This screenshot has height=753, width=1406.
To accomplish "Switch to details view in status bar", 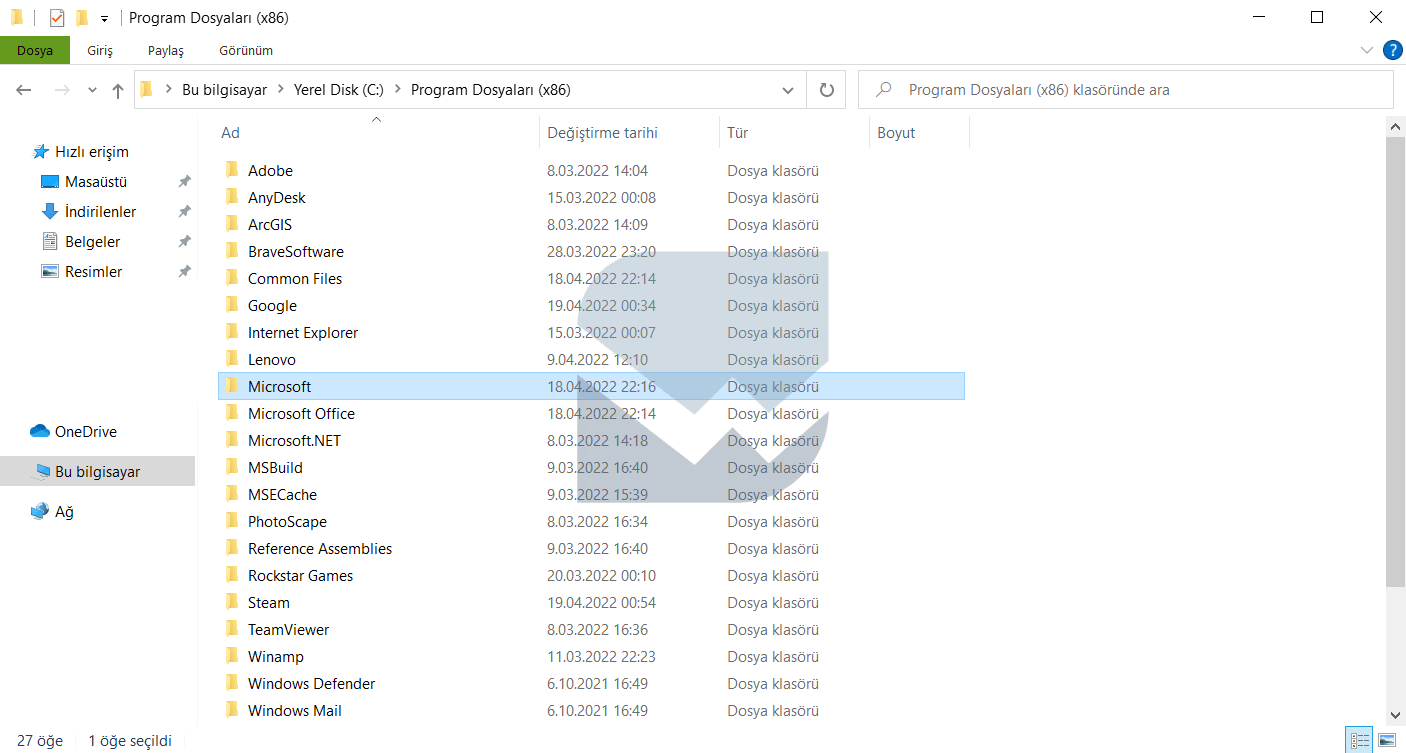I will 1360,741.
